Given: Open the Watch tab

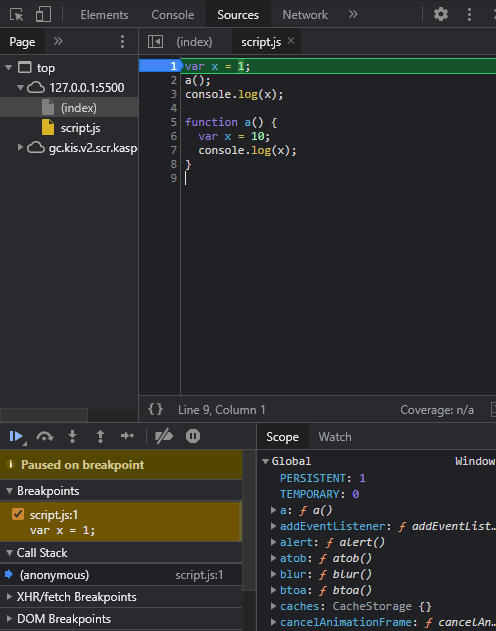Looking at the screenshot, I should pos(335,437).
